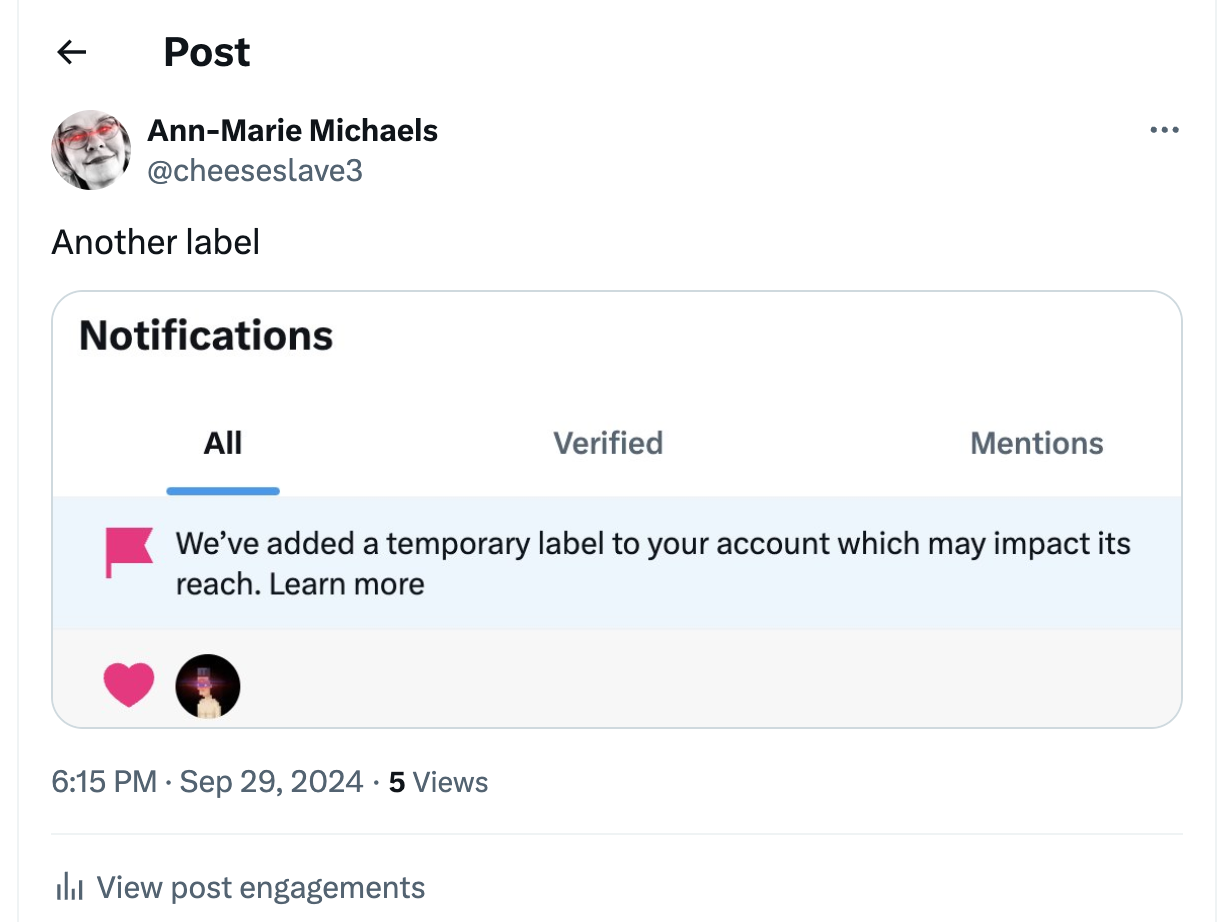
Task: Select the All notifications tab
Action: pyautogui.click(x=223, y=443)
